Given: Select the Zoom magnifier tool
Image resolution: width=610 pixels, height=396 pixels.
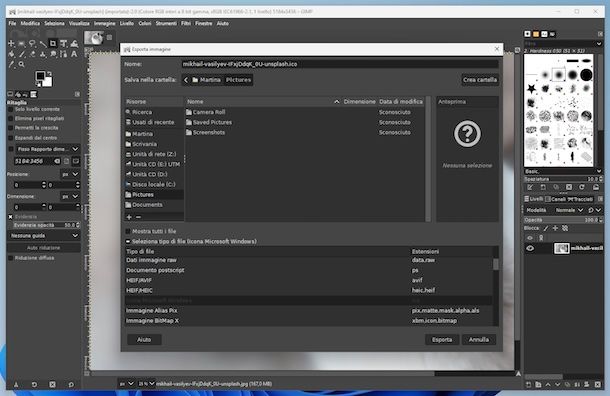Looking at the screenshot, I should point(22,65).
